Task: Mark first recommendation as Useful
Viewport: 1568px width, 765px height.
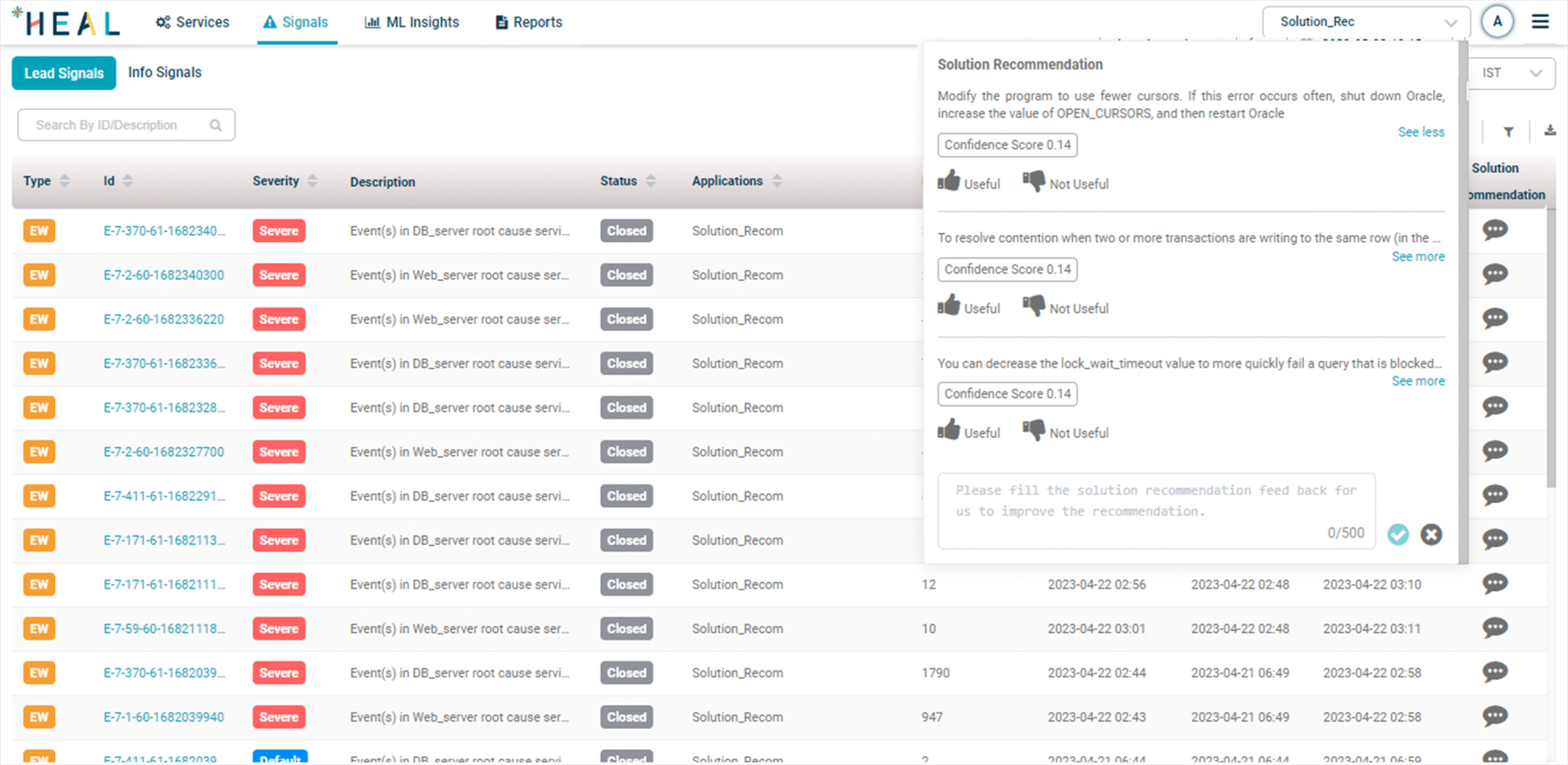Action: (968, 182)
